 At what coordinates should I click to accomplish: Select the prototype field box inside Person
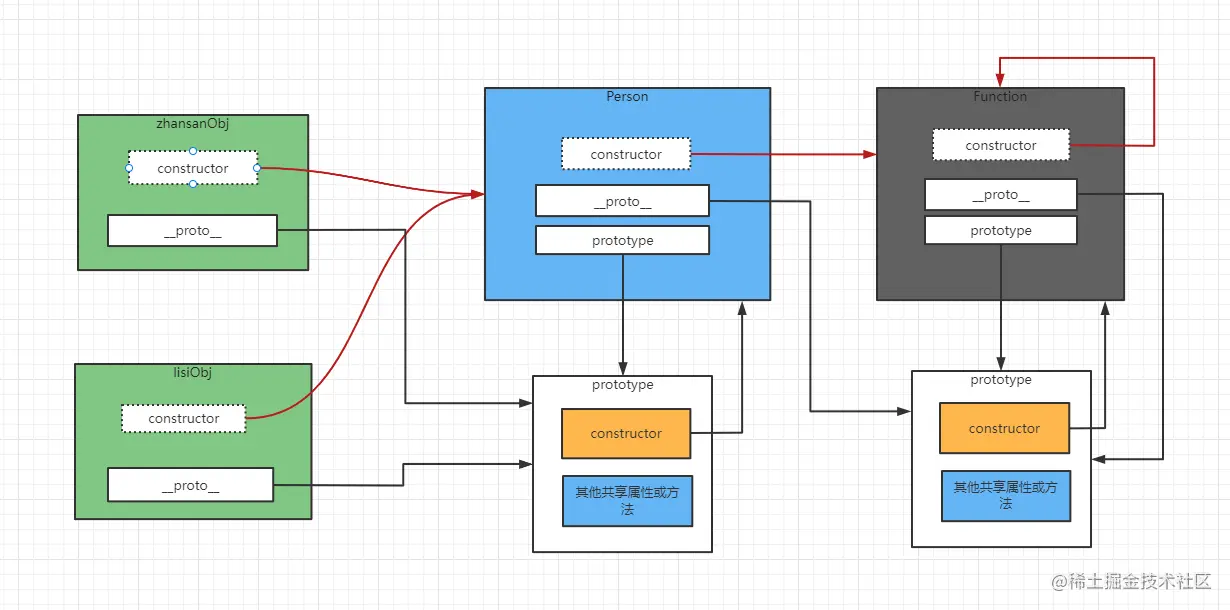[622, 240]
